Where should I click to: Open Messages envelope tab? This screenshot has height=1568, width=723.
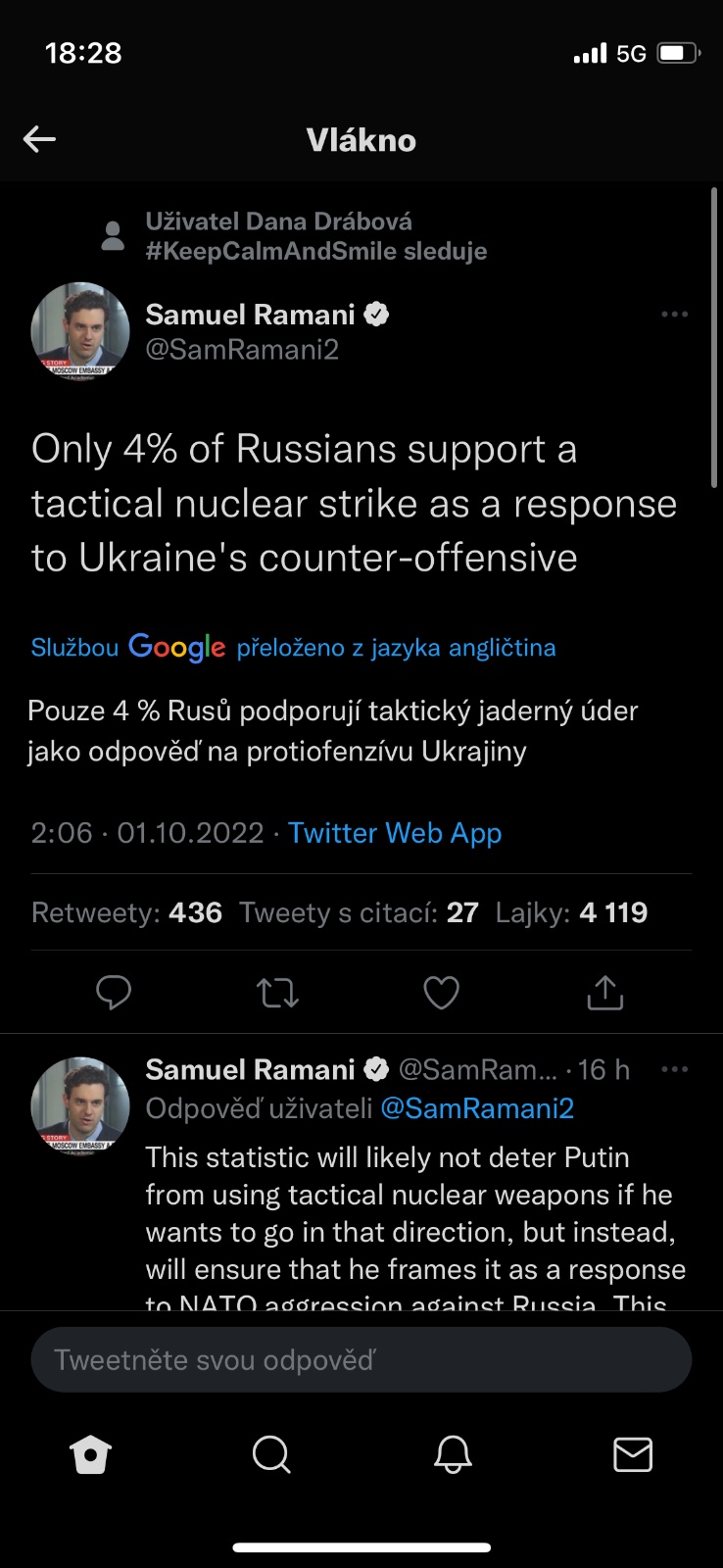pos(633,1454)
